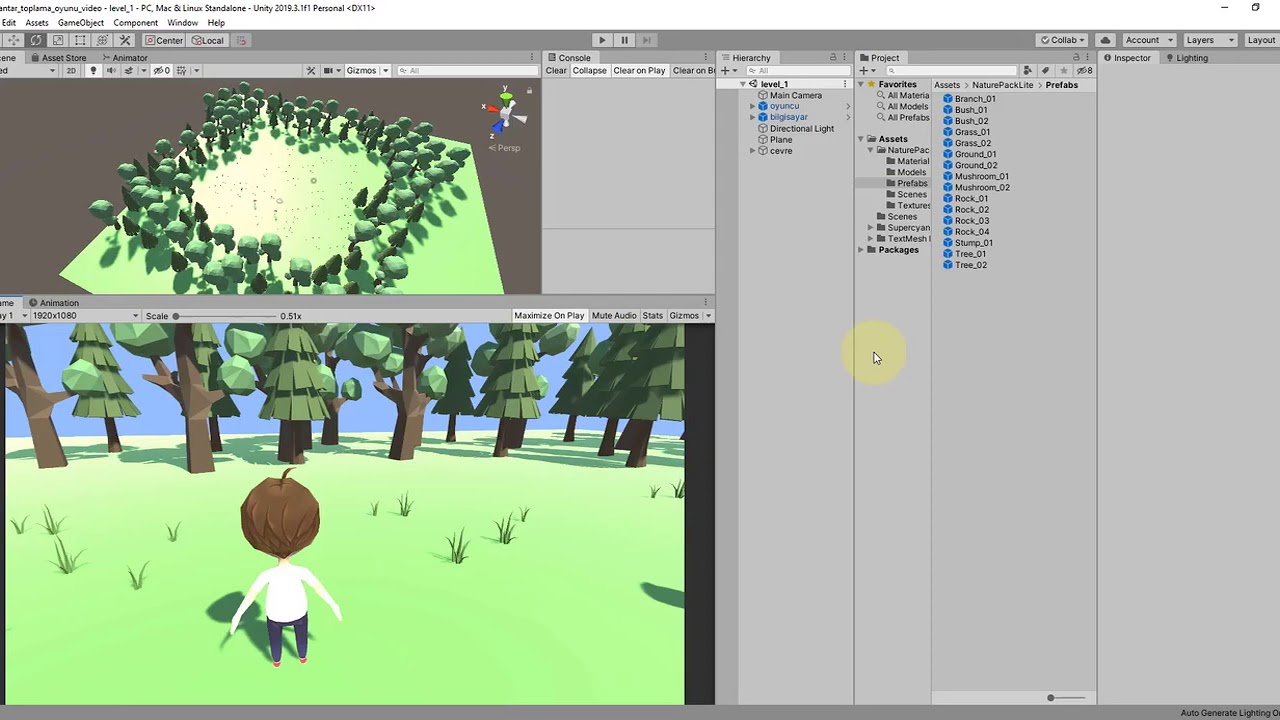Image resolution: width=1280 pixels, height=720 pixels.
Task: Open the Account dropdown
Action: pos(1149,40)
